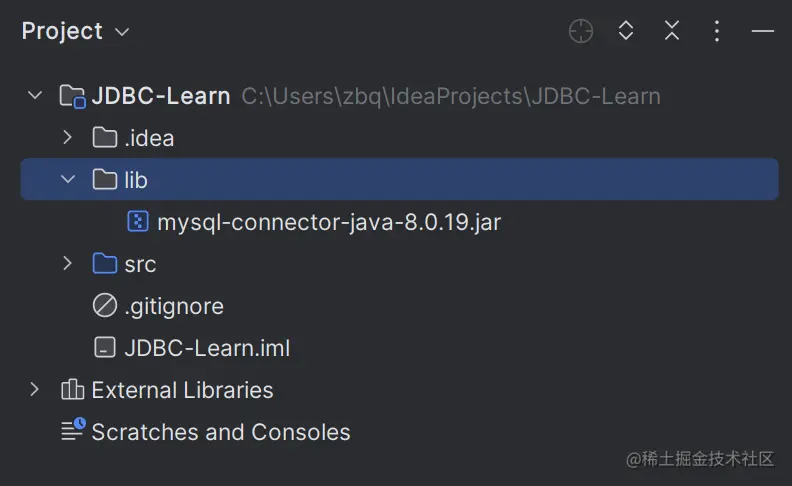Select the .gitignore file name
The width and height of the screenshot is (792, 486).
click(174, 306)
